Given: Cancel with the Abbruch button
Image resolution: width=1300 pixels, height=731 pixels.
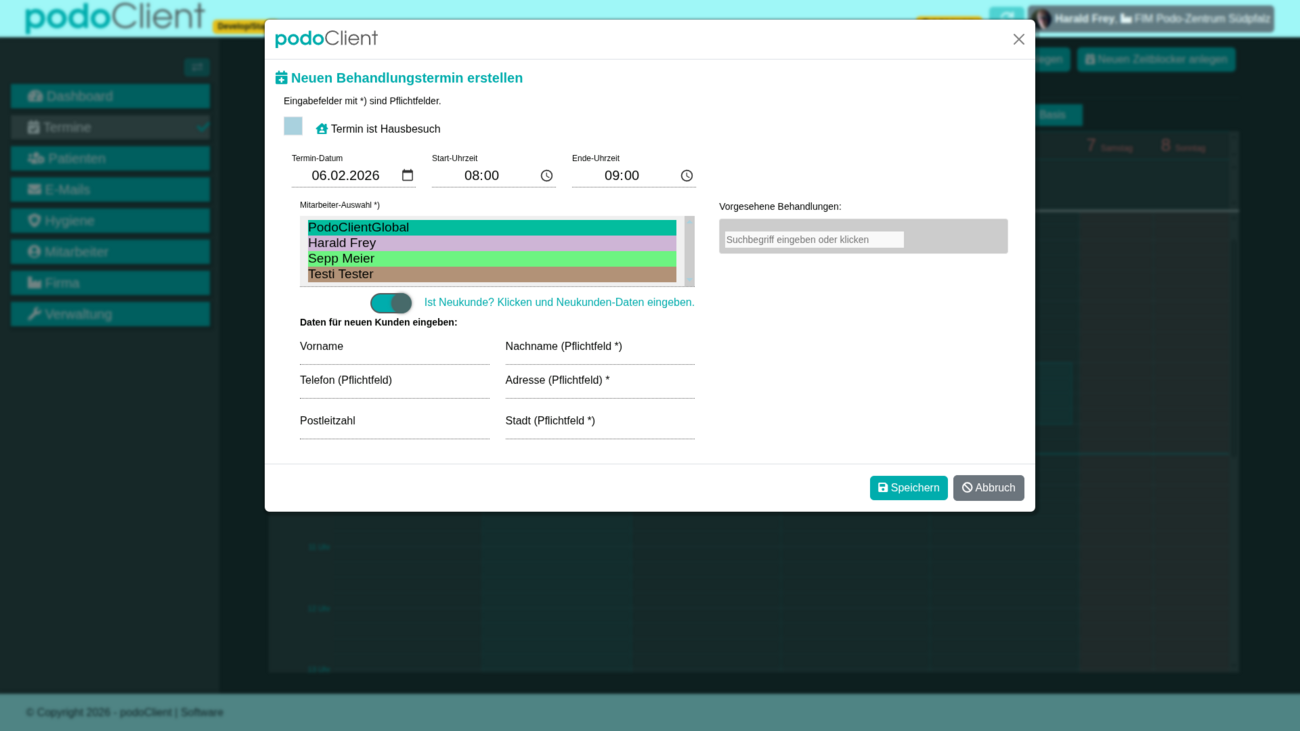Looking at the screenshot, I should [x=988, y=488].
